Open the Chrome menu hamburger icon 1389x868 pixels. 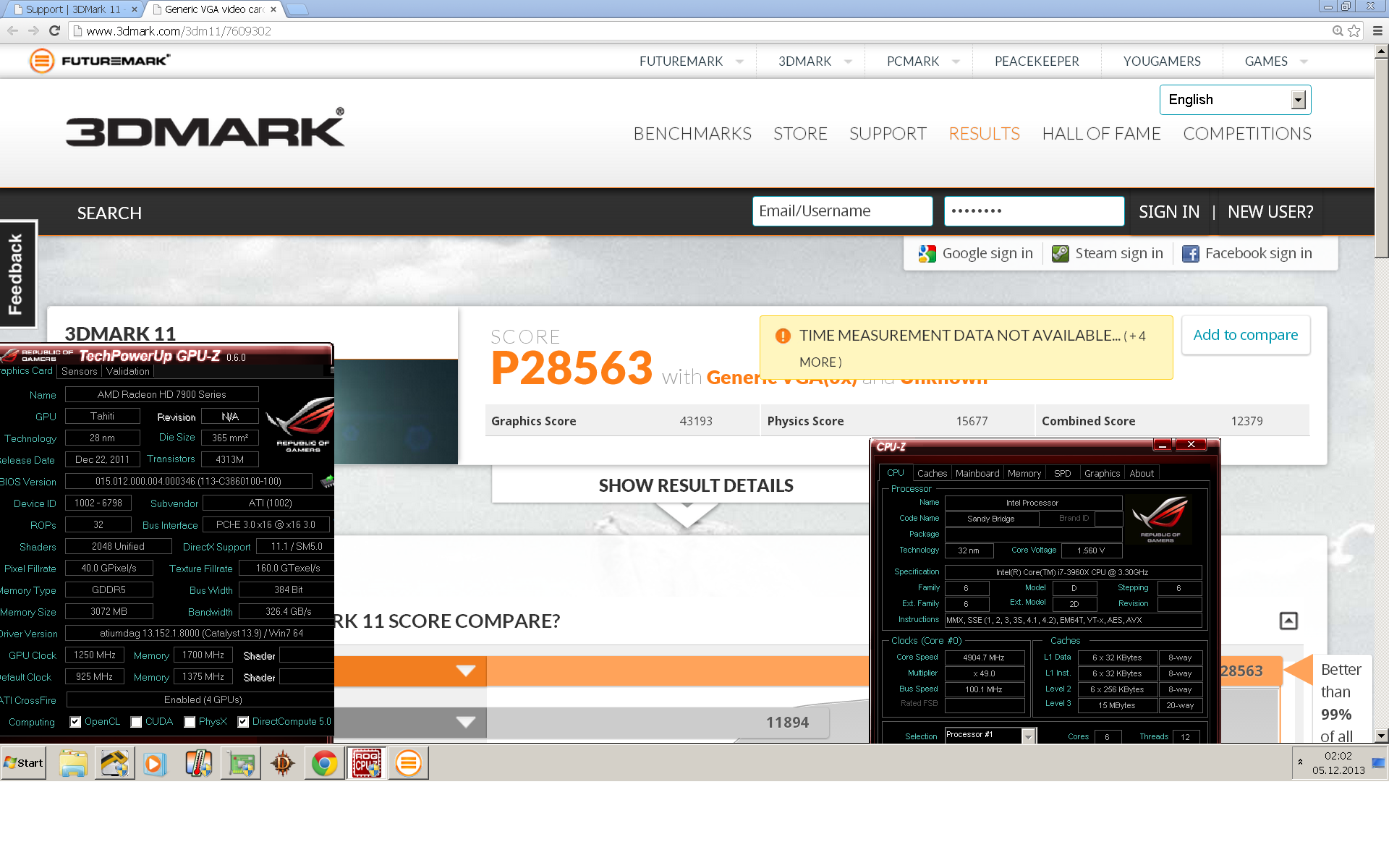1377,30
